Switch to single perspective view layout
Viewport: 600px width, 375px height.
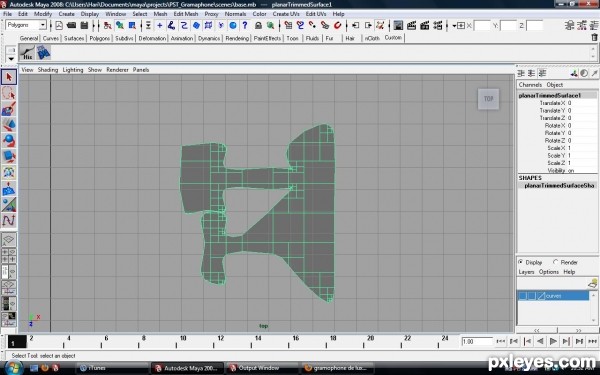click(9, 240)
